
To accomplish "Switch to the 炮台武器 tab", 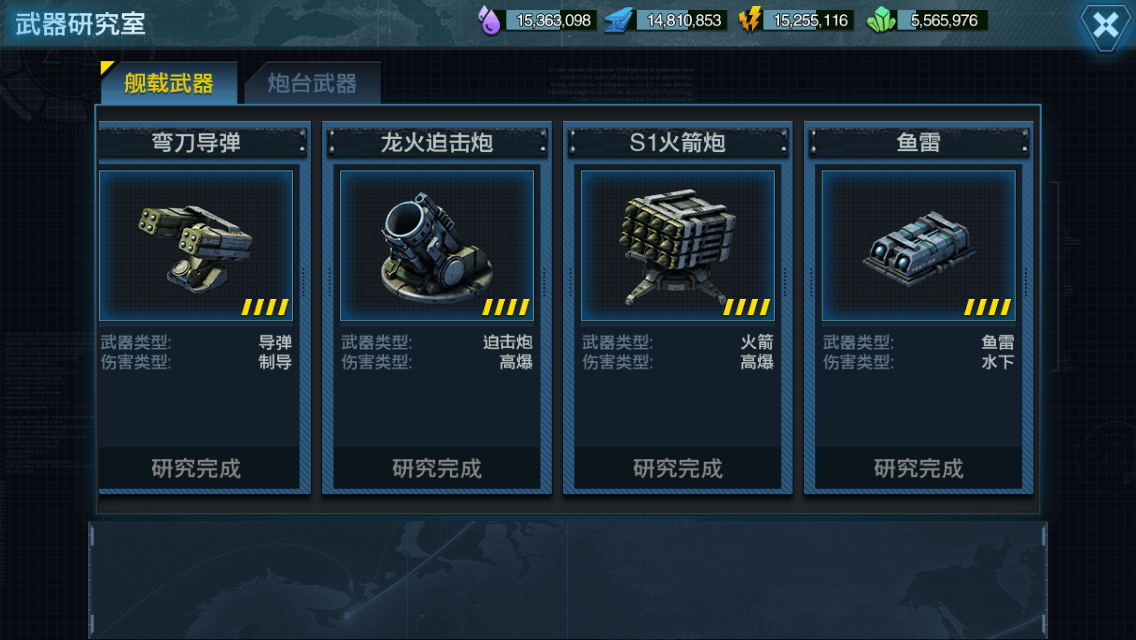I will tap(312, 83).
